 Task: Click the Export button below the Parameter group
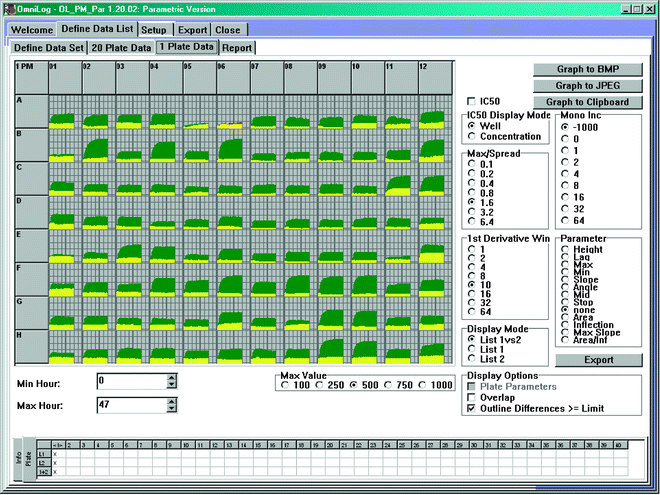click(x=599, y=360)
